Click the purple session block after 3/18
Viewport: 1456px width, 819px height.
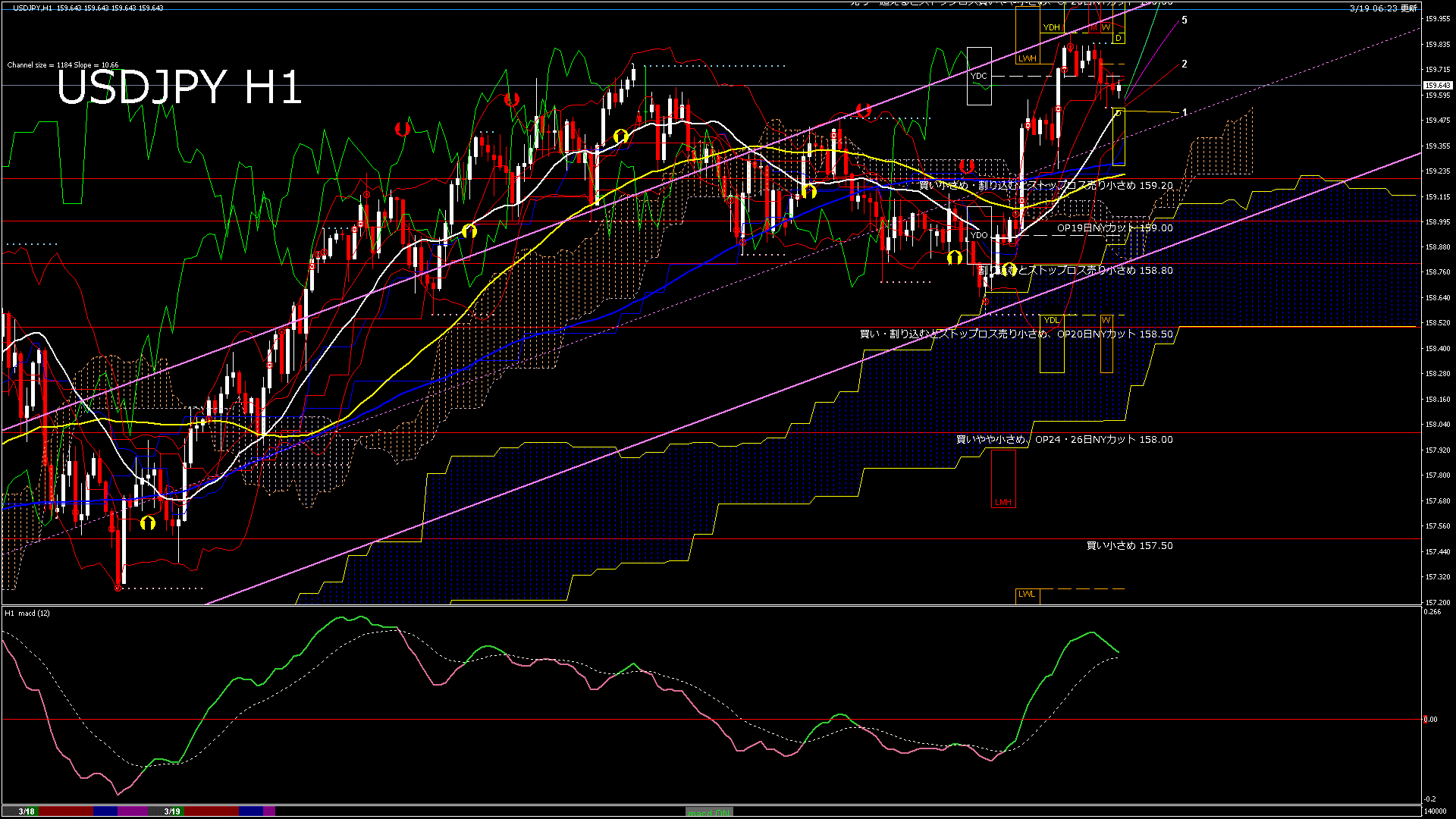pyautogui.click(x=133, y=811)
